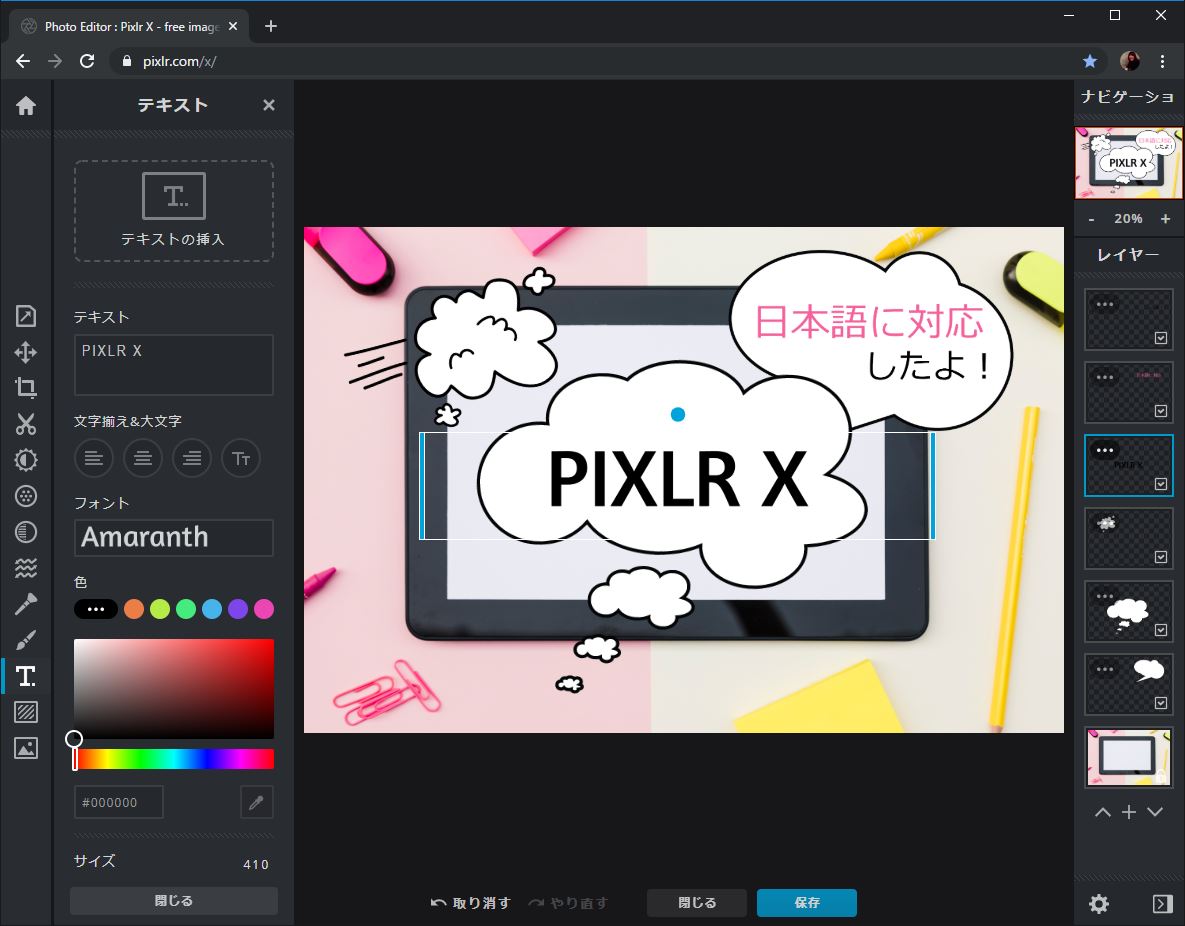The image size is (1185, 926).
Task: Toggle visibility checkbox of top layer
Action: (x=1161, y=338)
